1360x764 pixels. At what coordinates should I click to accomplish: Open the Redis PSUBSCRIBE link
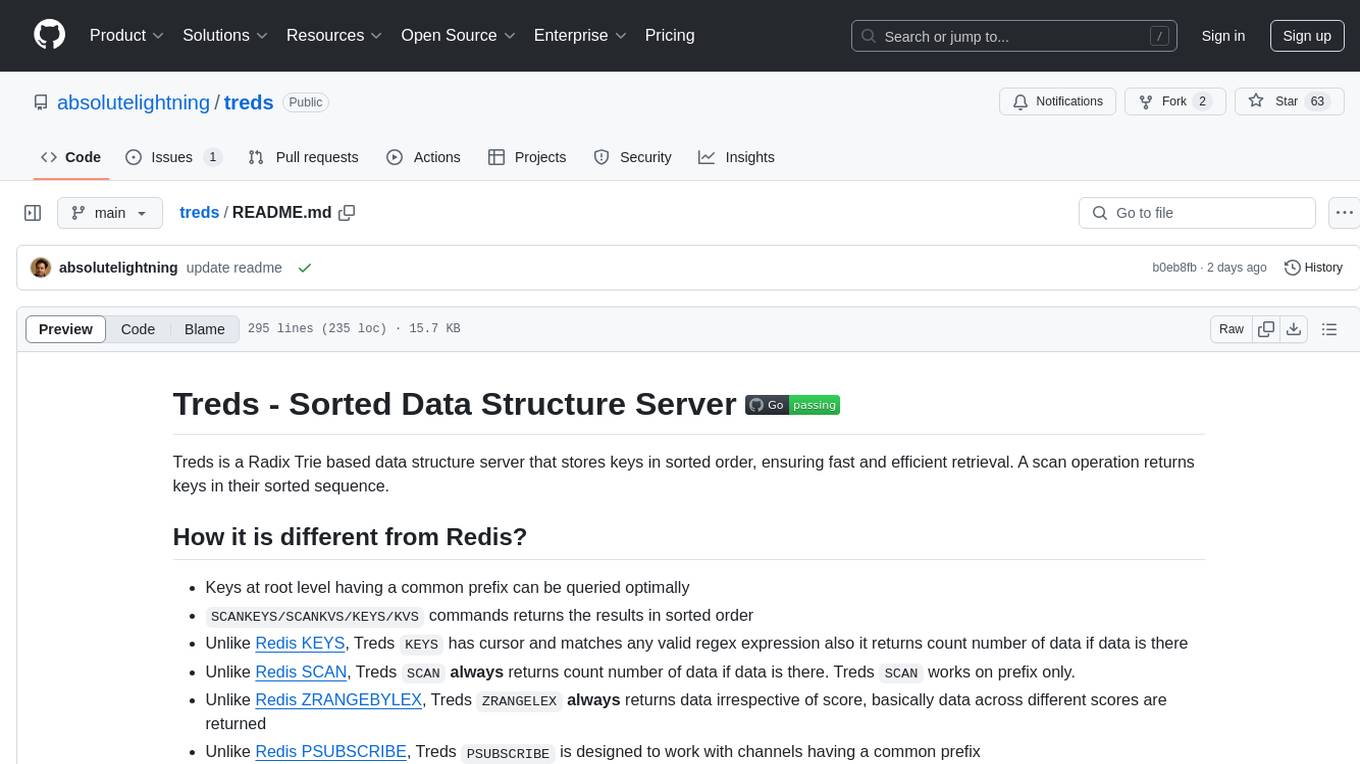(331, 751)
